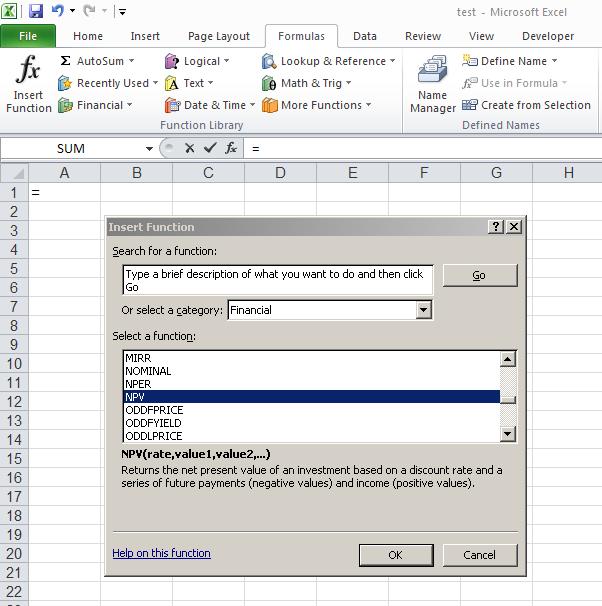
Task: Click the Date & Time functions icon
Action: [x=172, y=105]
